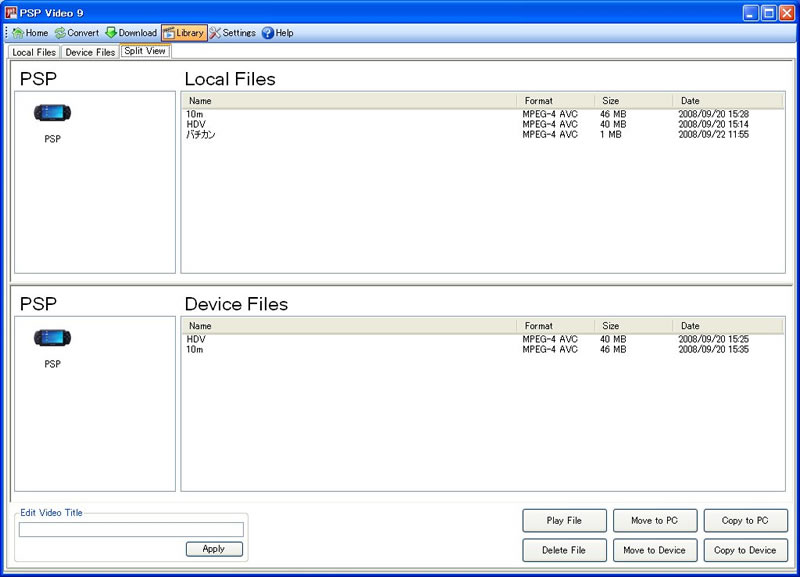The width and height of the screenshot is (800, 577).
Task: Click the 2008/09/20 15:14 date cell
Action: [x=714, y=124]
